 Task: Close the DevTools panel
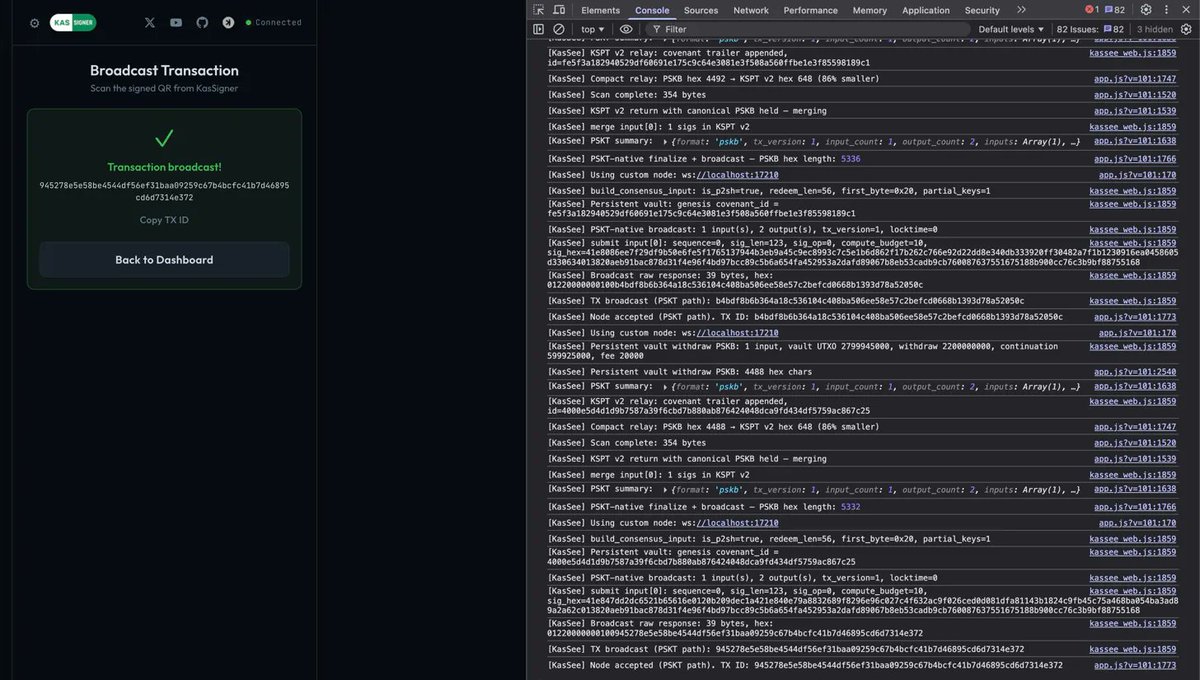(x=1186, y=10)
